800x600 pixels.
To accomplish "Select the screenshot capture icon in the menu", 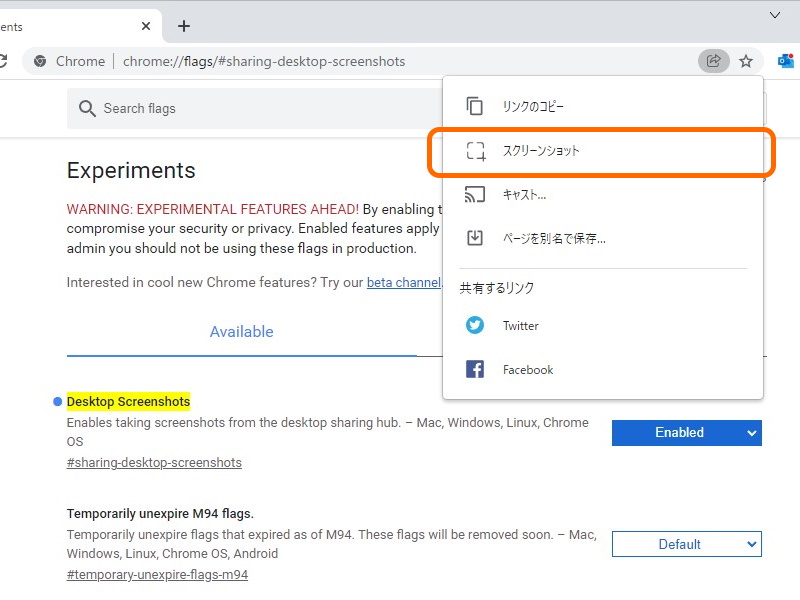I will tap(474, 150).
